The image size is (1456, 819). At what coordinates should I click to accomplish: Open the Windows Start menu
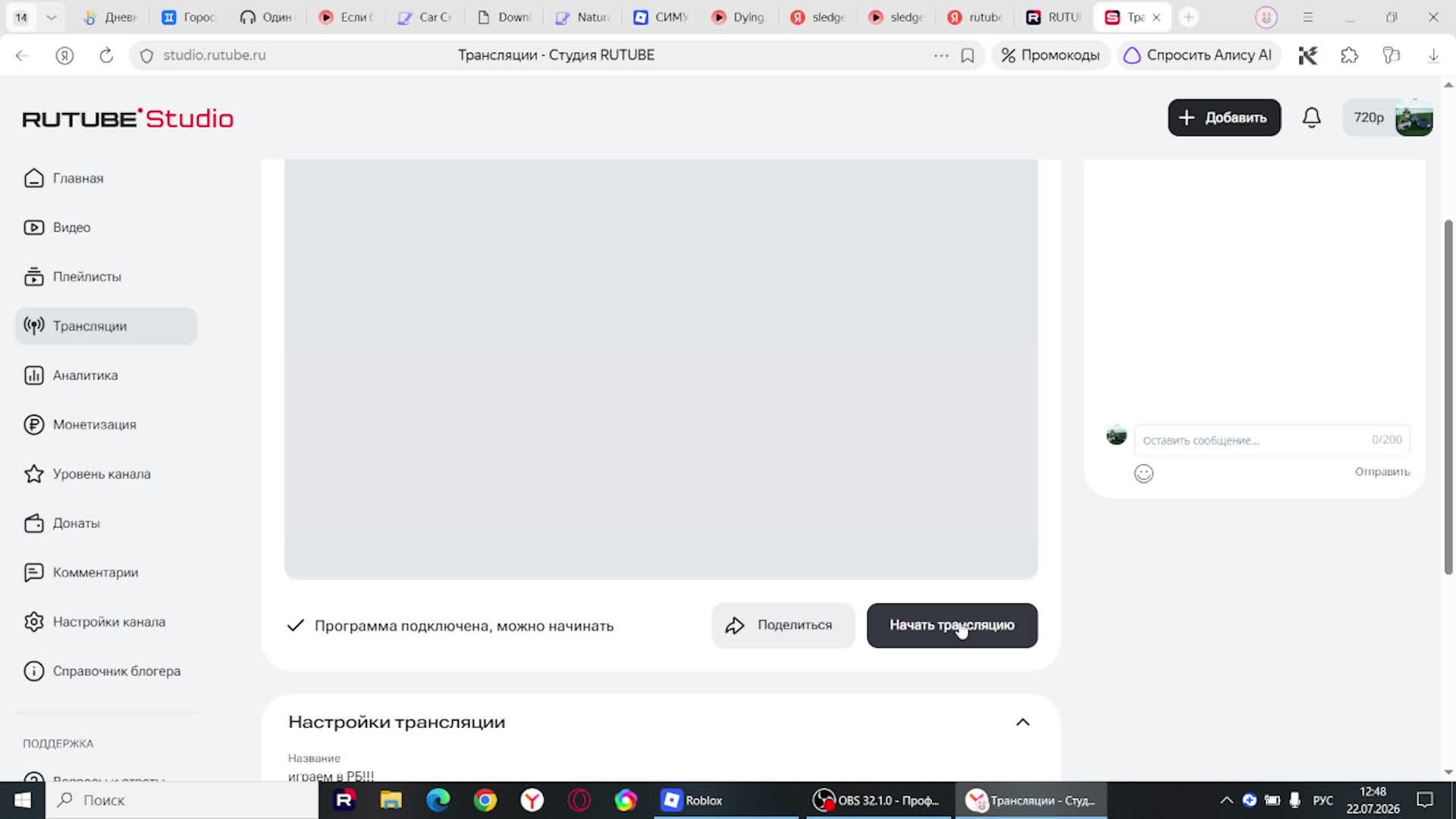click(23, 800)
